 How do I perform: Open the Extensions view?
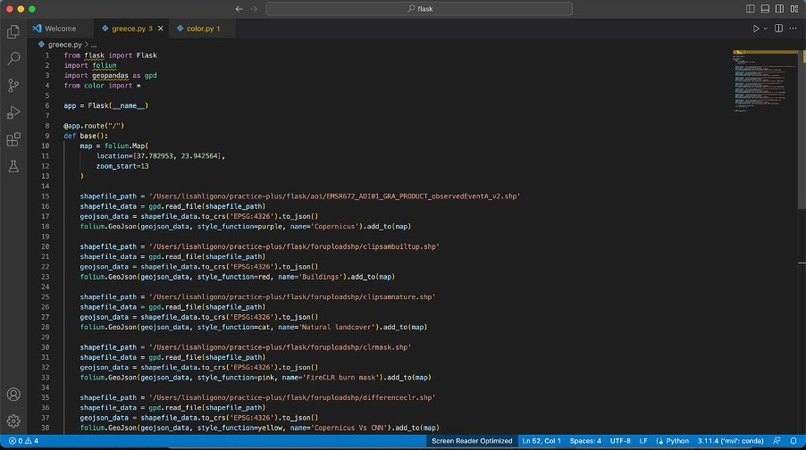[x=13, y=139]
